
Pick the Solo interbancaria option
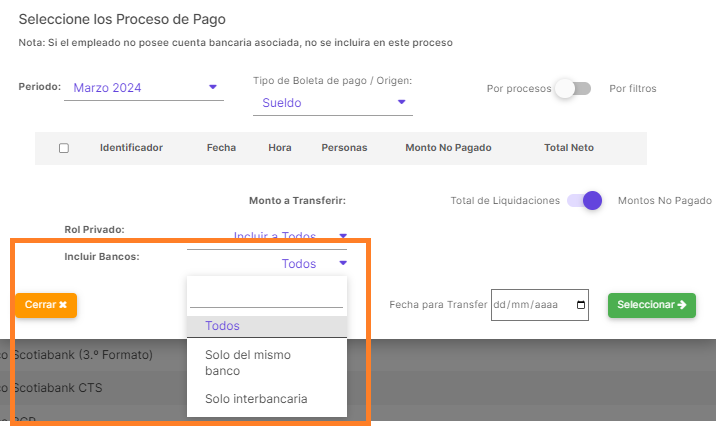[x=256, y=399]
